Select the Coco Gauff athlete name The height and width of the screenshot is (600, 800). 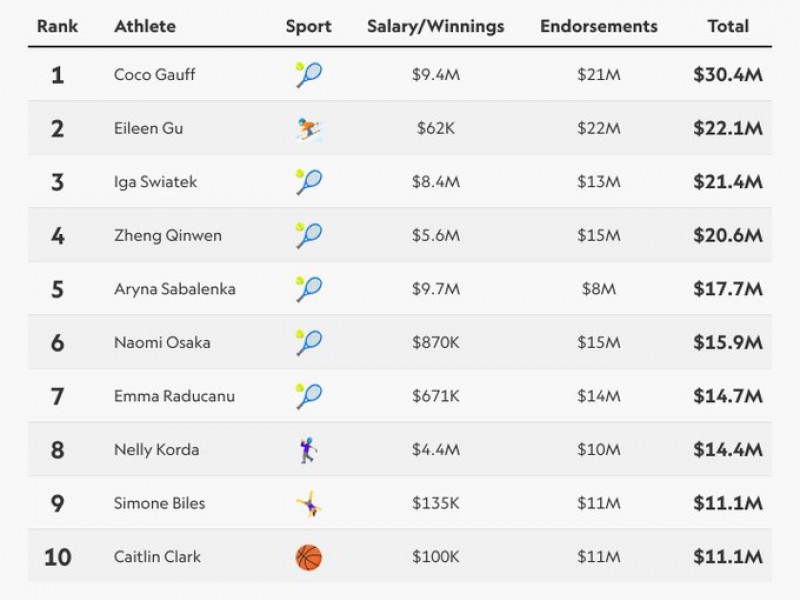click(x=152, y=75)
